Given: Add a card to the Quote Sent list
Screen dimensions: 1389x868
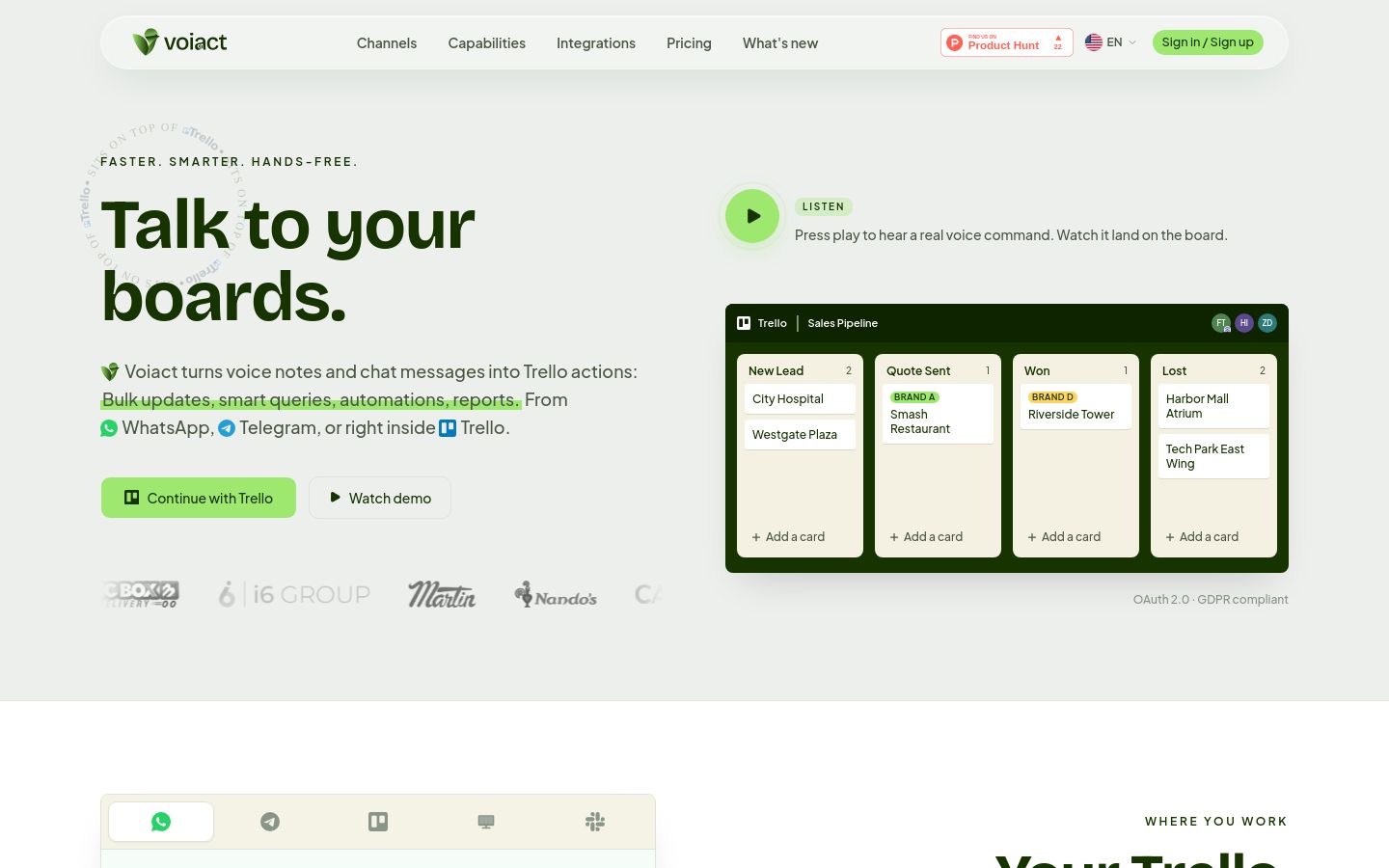Looking at the screenshot, I should click(926, 537).
